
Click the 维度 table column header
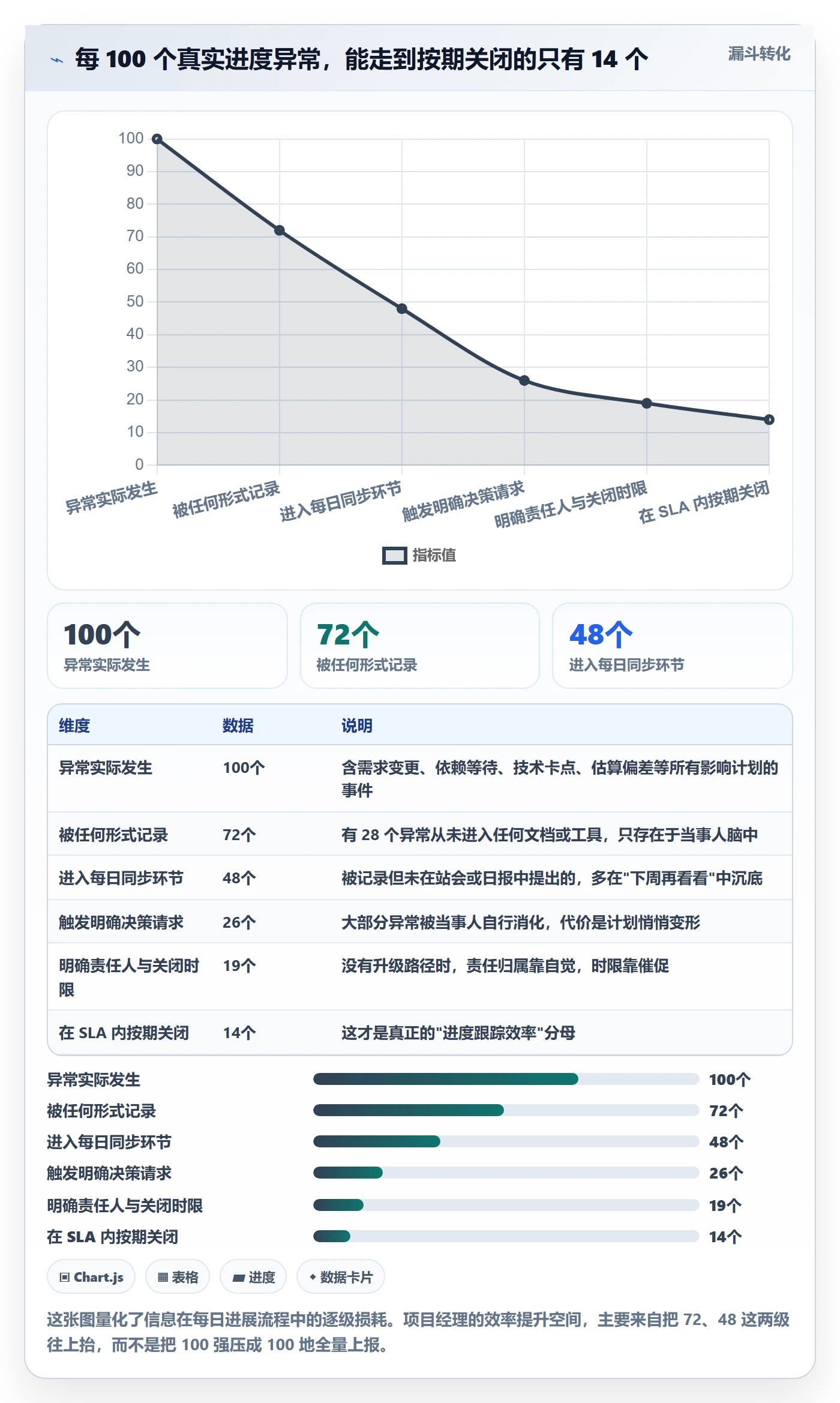point(74,726)
